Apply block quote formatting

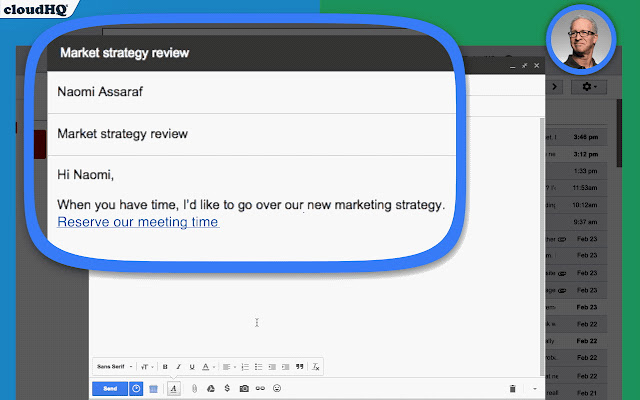coord(300,367)
